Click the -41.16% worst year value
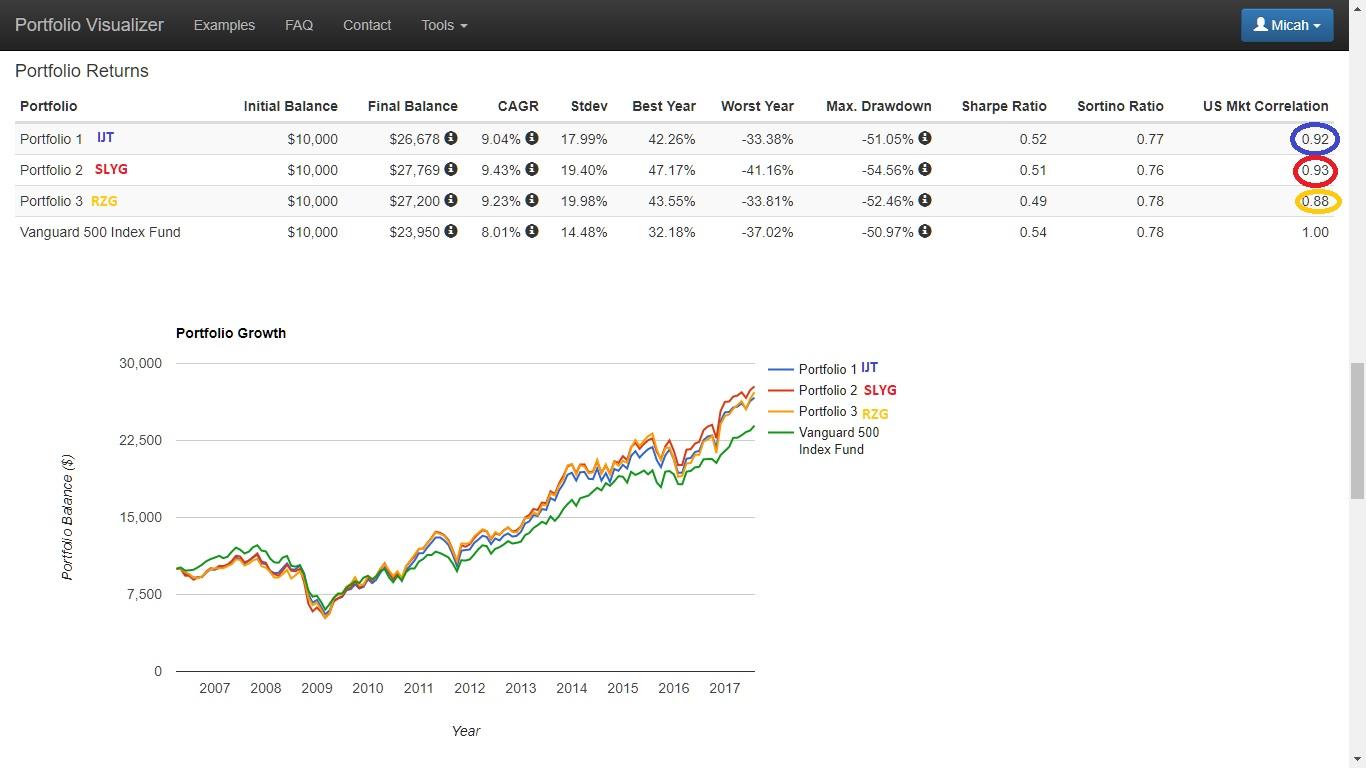 pyautogui.click(x=767, y=170)
